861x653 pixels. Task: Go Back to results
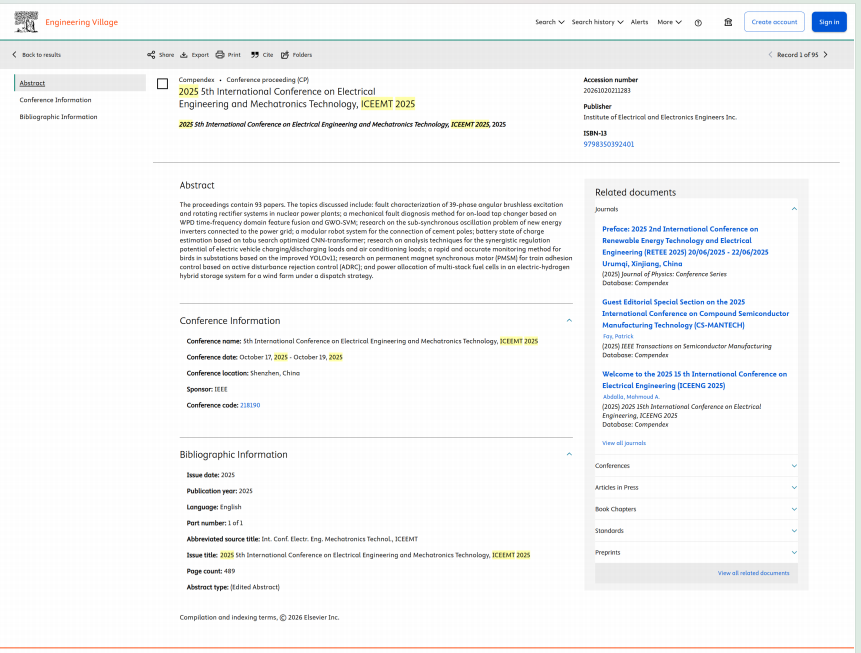pyautogui.click(x=36, y=55)
